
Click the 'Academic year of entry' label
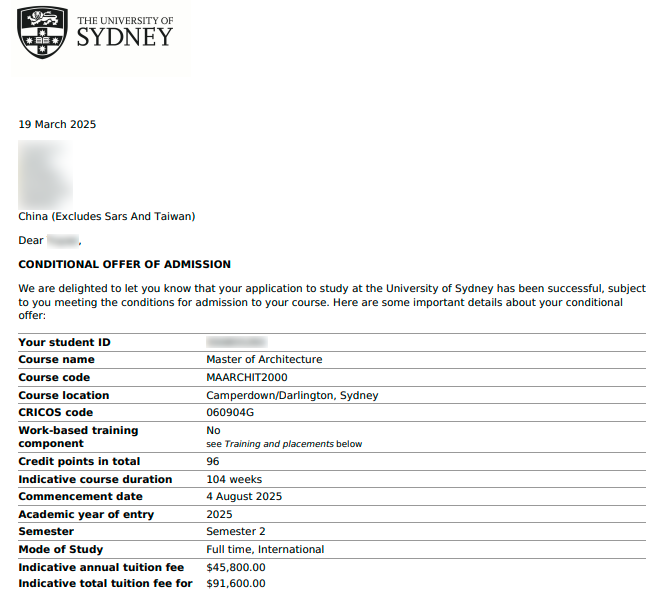click(86, 515)
